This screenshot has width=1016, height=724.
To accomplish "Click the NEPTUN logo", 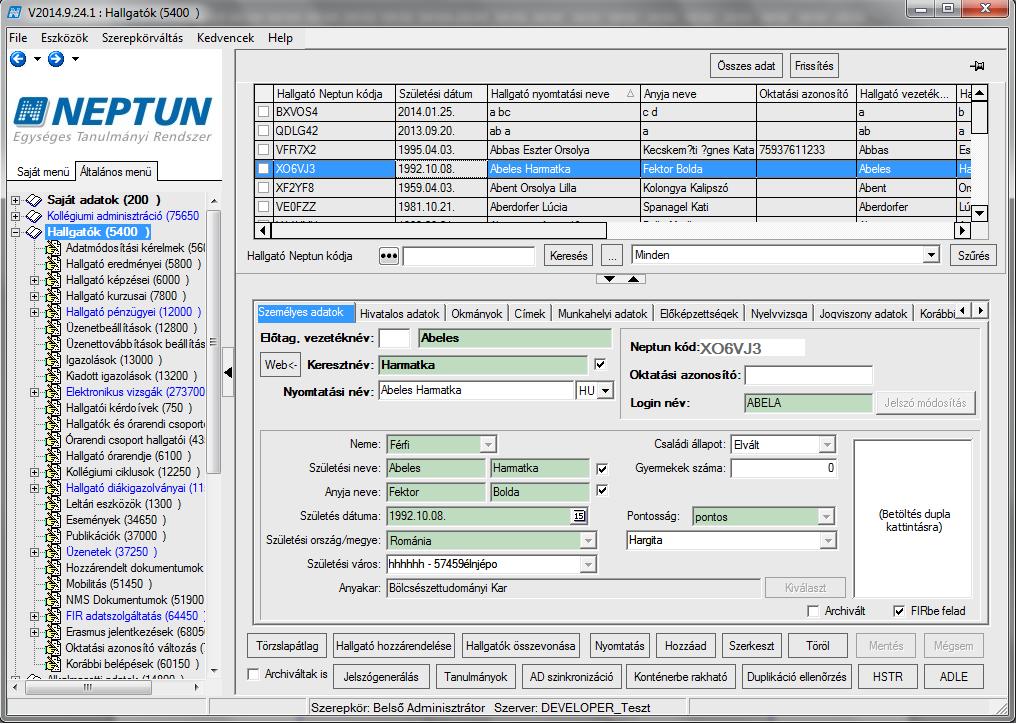I will pos(112,119).
